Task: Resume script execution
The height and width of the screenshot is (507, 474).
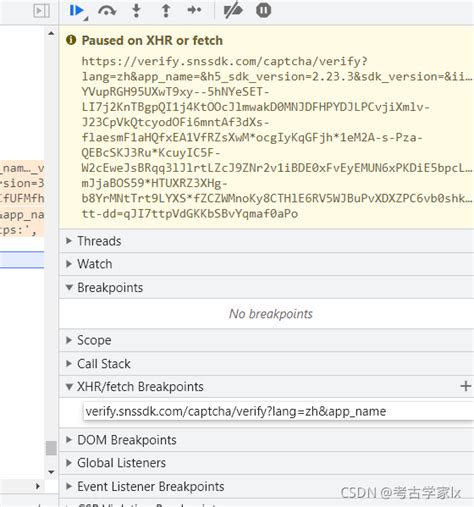Action: pos(77,11)
